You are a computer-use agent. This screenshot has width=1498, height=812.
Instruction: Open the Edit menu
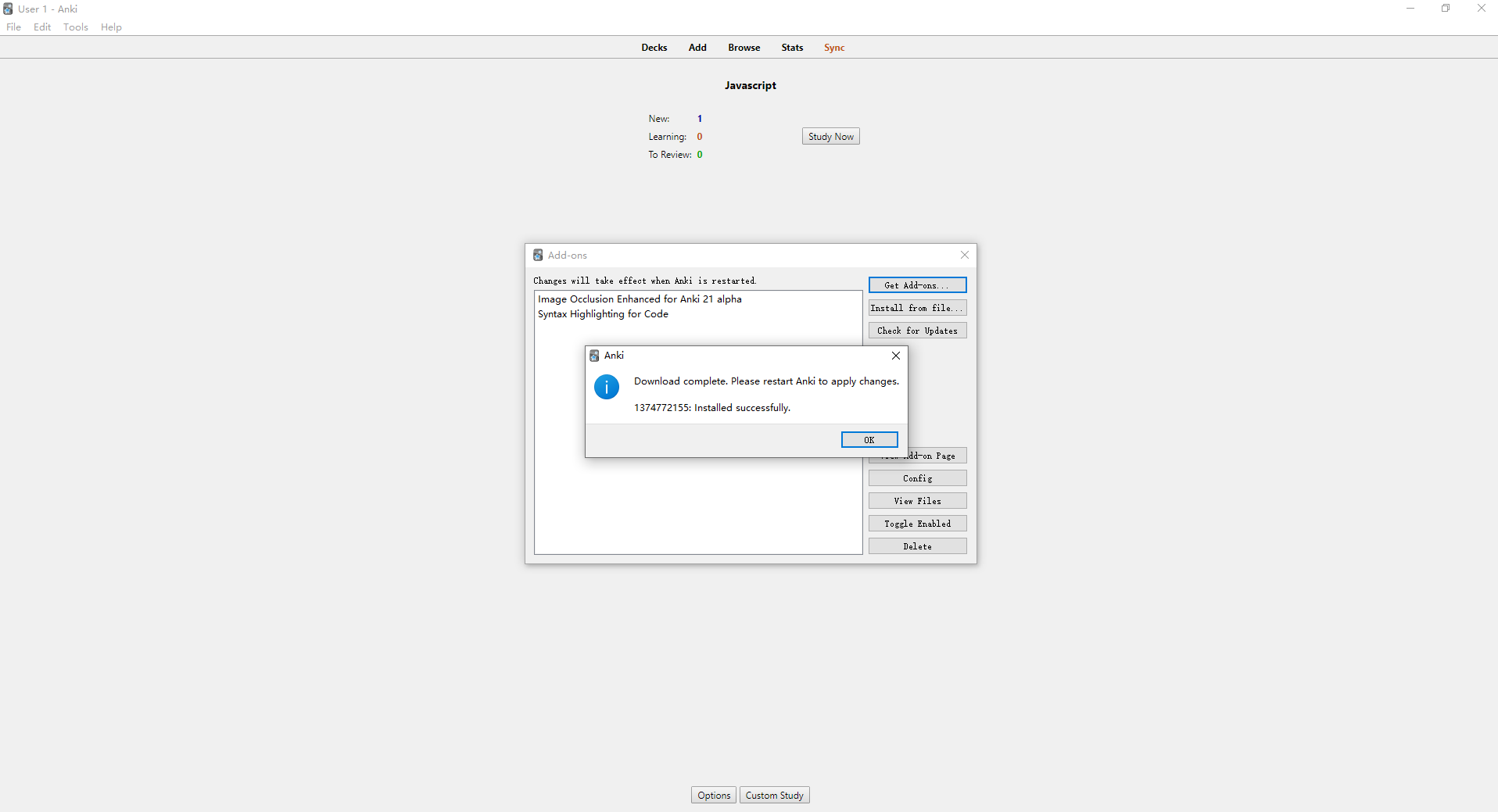(x=42, y=27)
